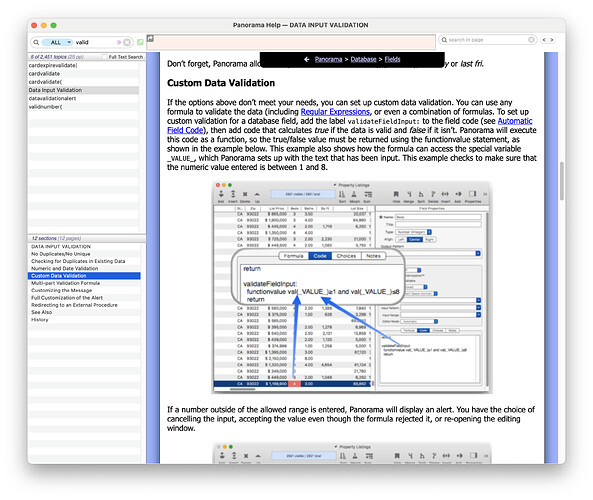Open the cardexpirevalidate( topic
The image size is (593, 500).
tap(83, 65)
